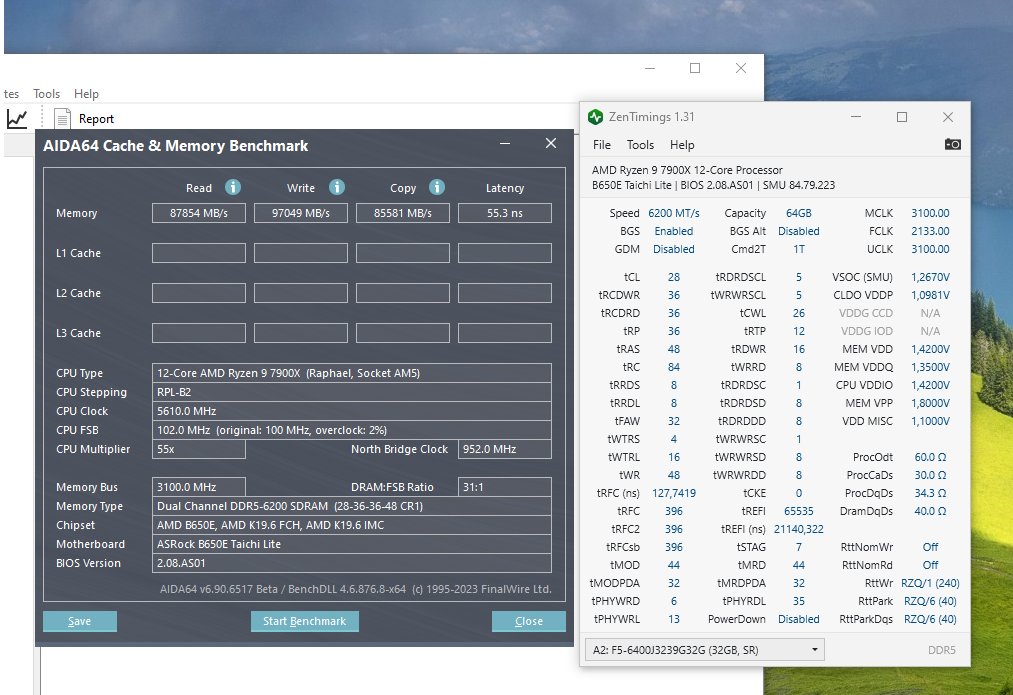Click Capacity value 64GB in ZenTimings
The width and height of the screenshot is (1013, 695).
[x=799, y=213]
